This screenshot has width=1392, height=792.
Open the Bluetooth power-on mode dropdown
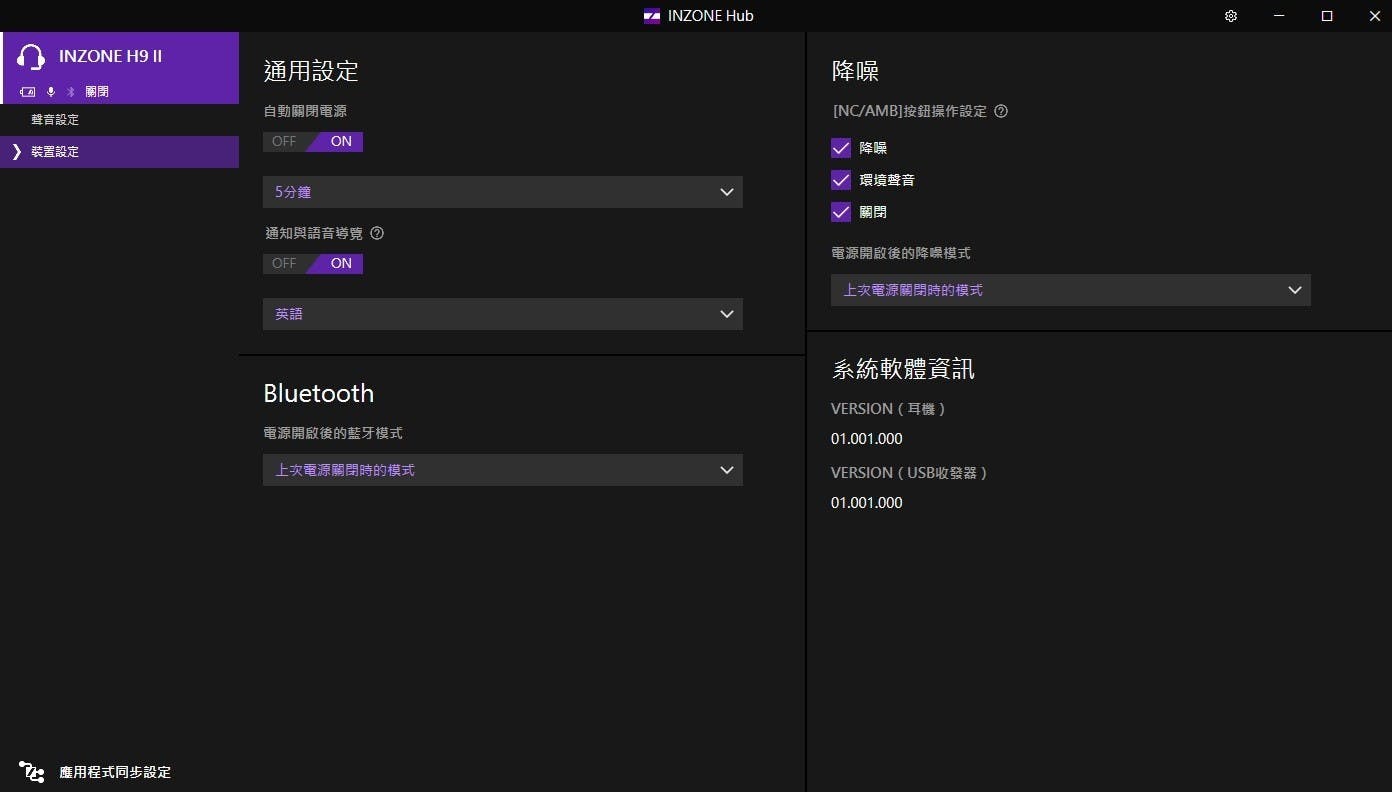point(502,470)
